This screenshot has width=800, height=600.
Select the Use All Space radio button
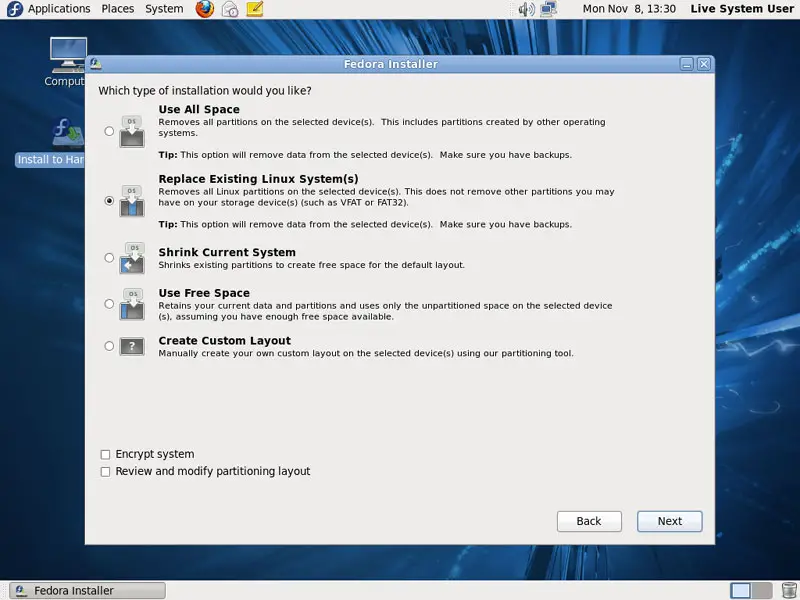tap(109, 131)
